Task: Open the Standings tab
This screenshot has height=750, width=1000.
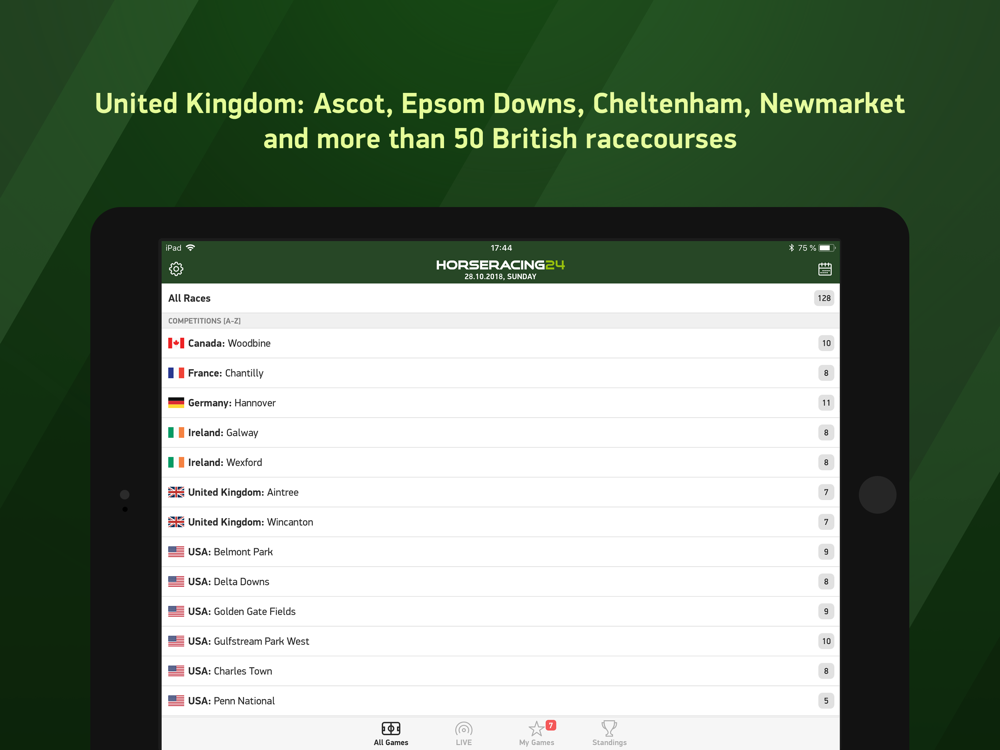Action: (x=609, y=733)
